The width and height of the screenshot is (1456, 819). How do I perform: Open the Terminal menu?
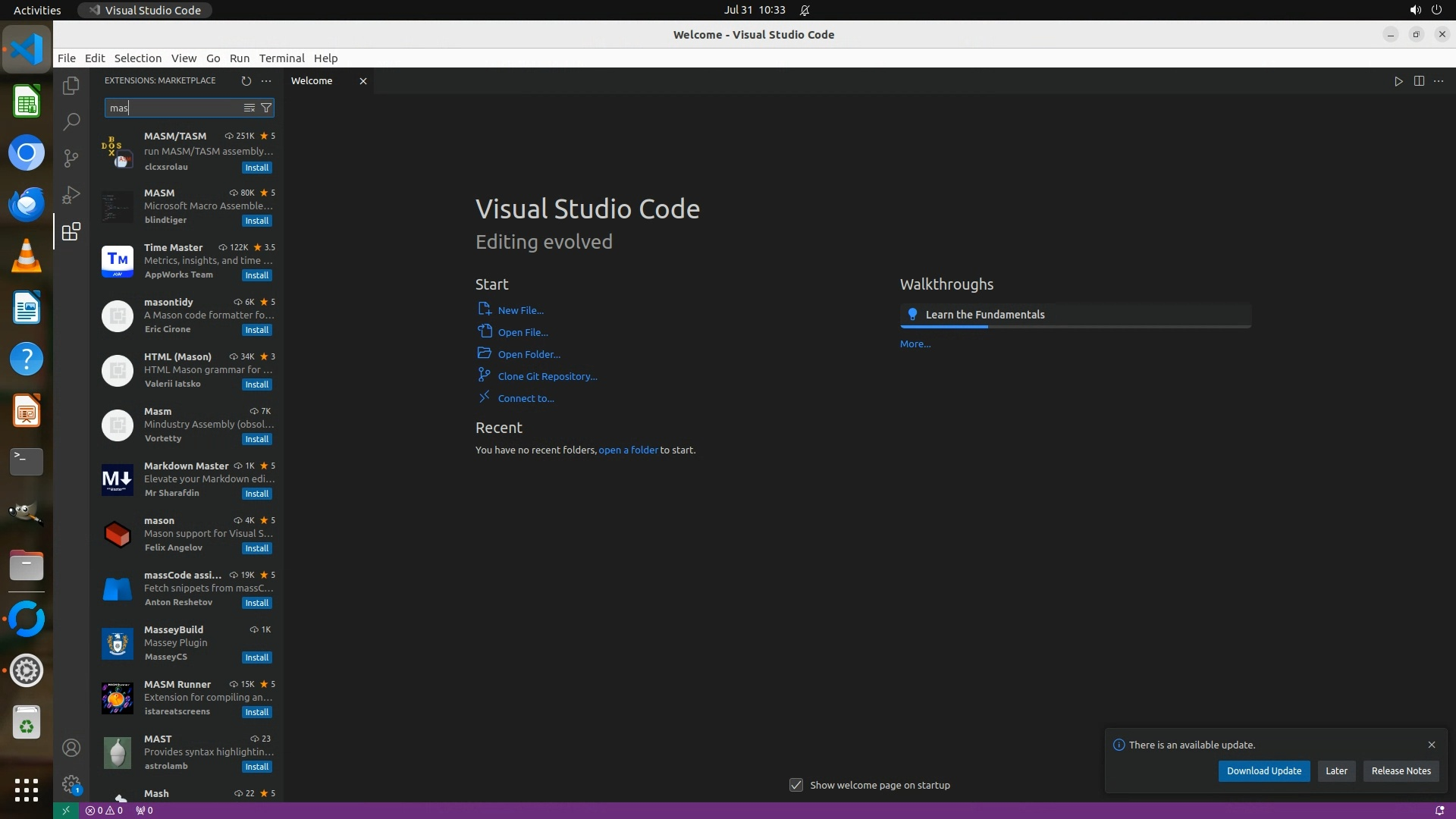[x=281, y=58]
